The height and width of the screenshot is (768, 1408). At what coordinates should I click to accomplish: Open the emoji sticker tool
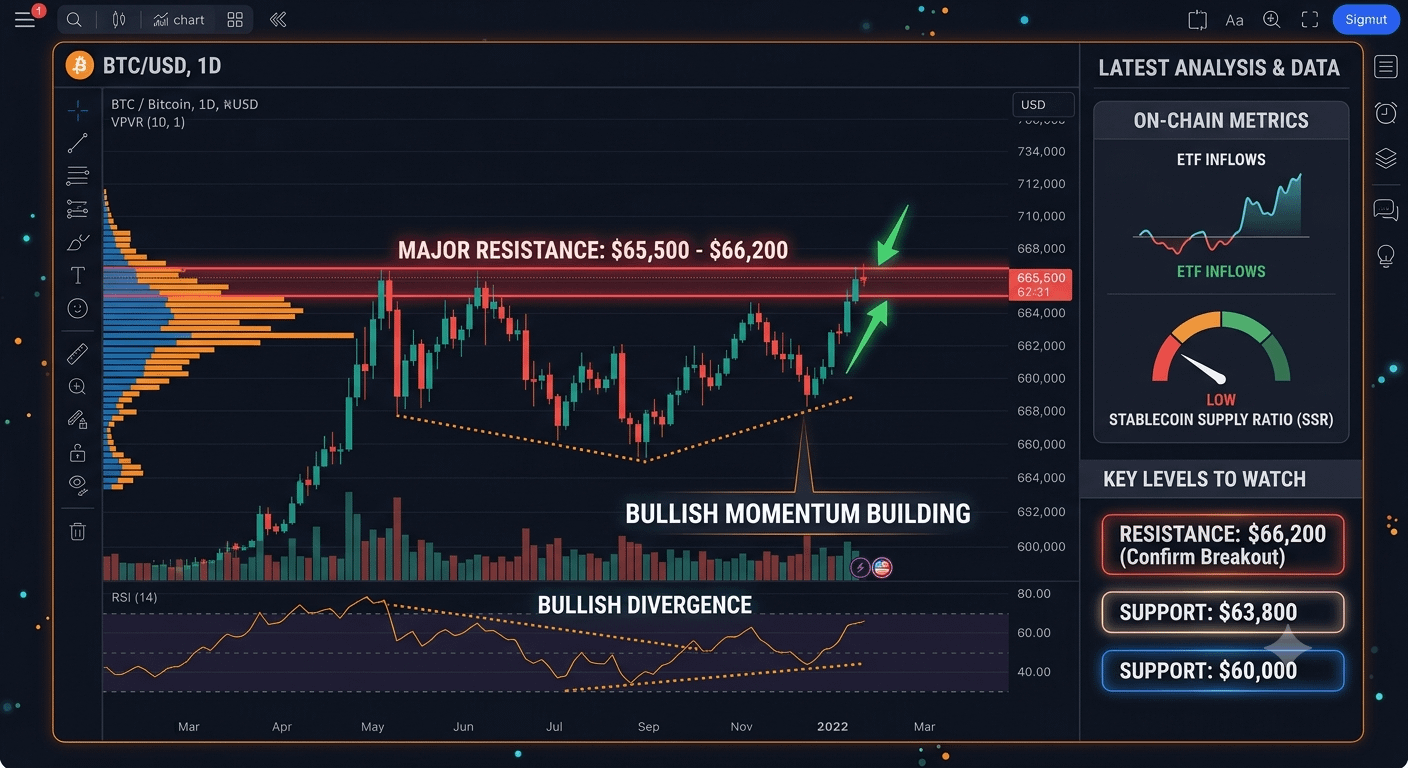(x=77, y=308)
